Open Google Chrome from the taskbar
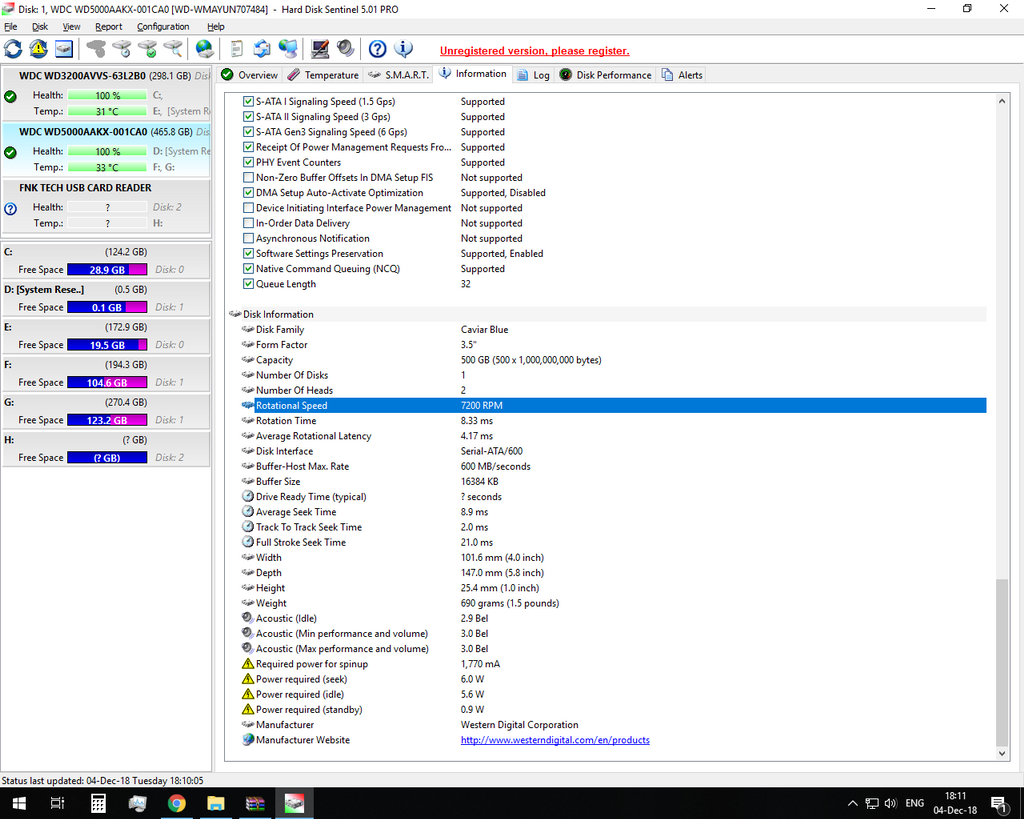Screen dimensions: 1024x819 (x=176, y=803)
